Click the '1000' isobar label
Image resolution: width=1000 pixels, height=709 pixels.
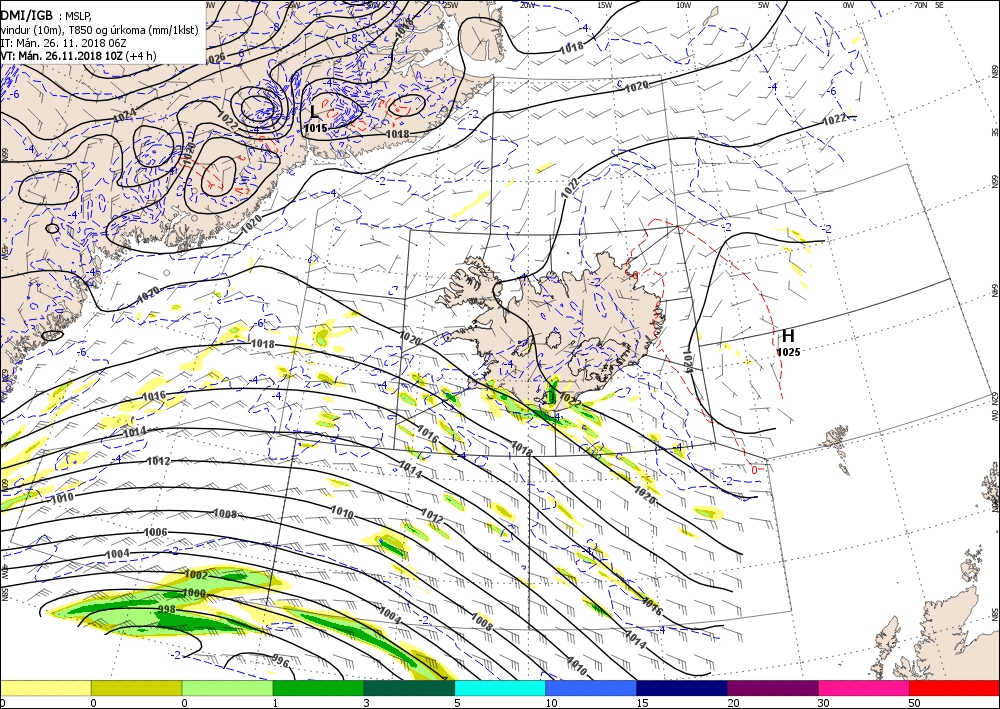(x=194, y=593)
